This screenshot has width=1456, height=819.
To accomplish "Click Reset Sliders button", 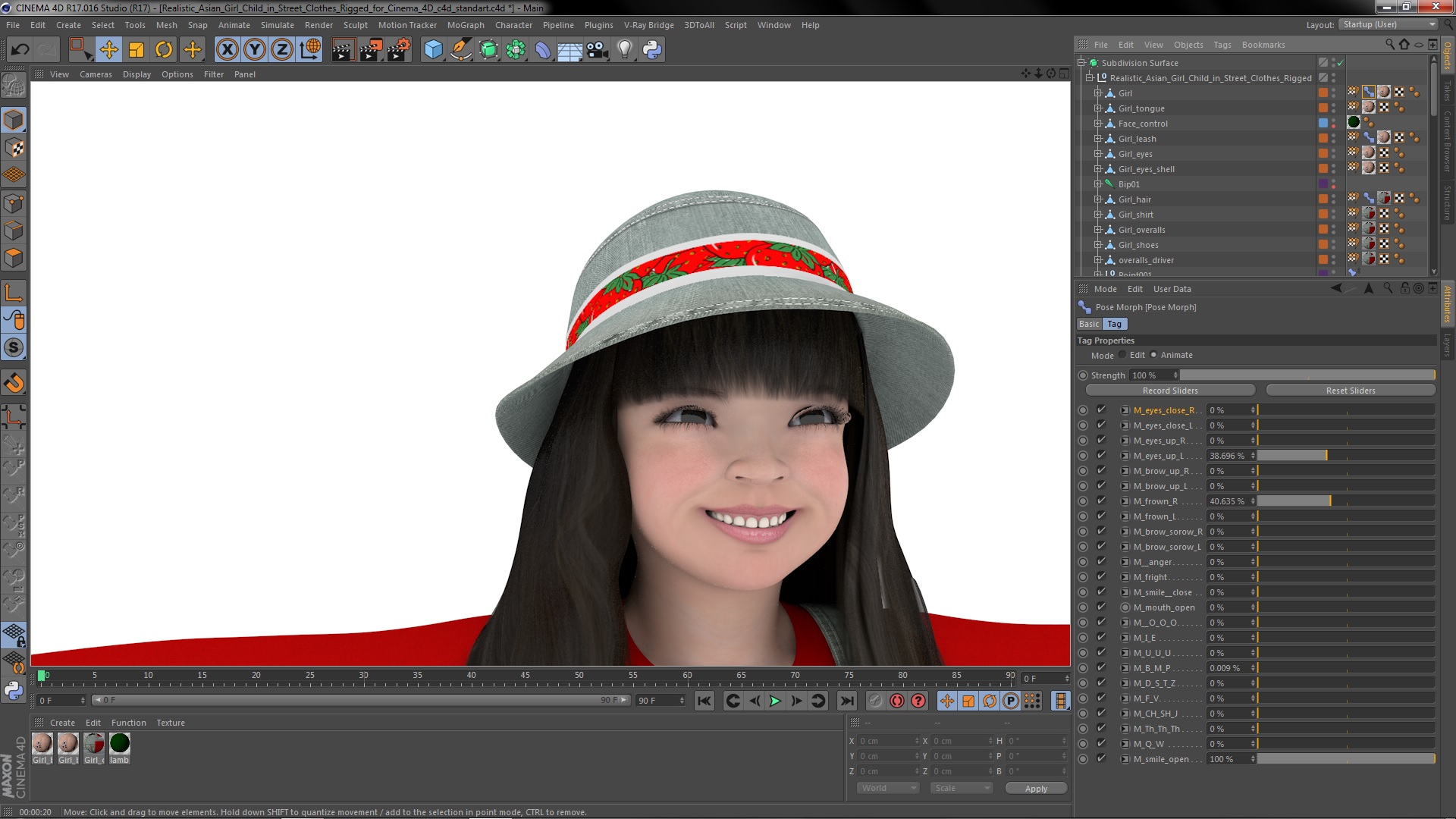I will point(1351,391).
